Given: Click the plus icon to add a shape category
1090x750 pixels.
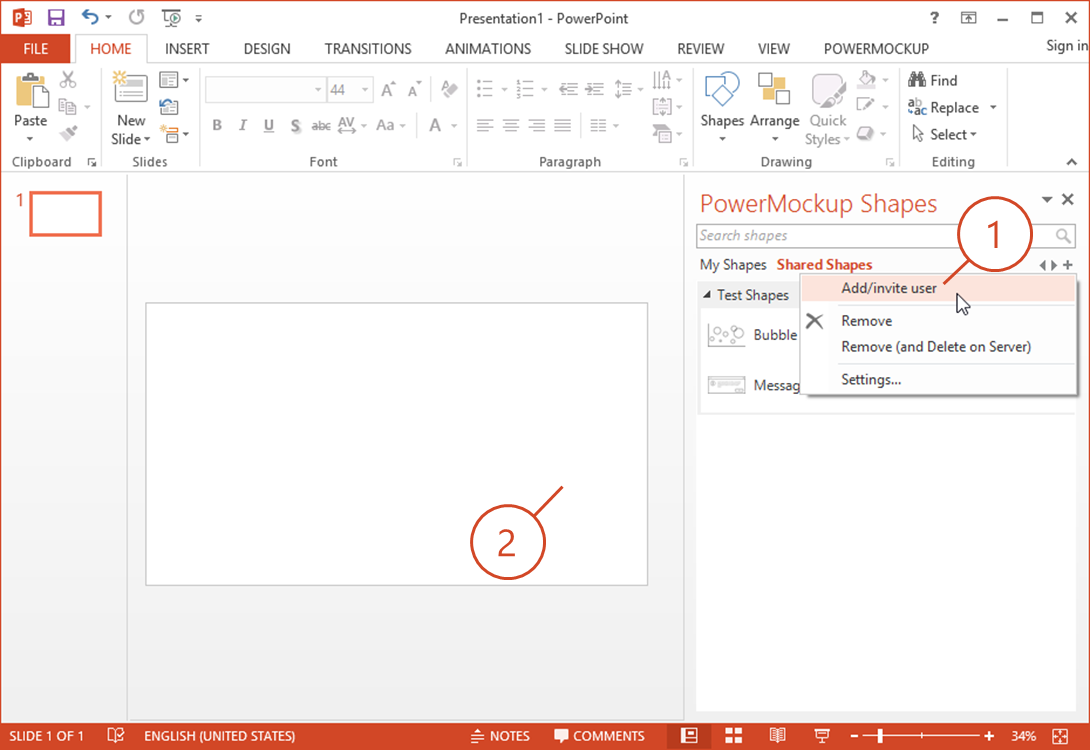Looking at the screenshot, I should click(1068, 265).
